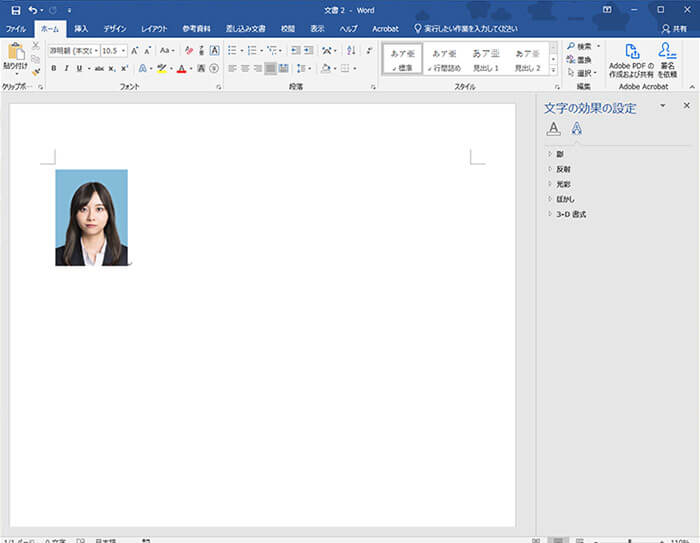700x543 pixels.
Task: Click the distributed alignment icon
Action: point(283,68)
